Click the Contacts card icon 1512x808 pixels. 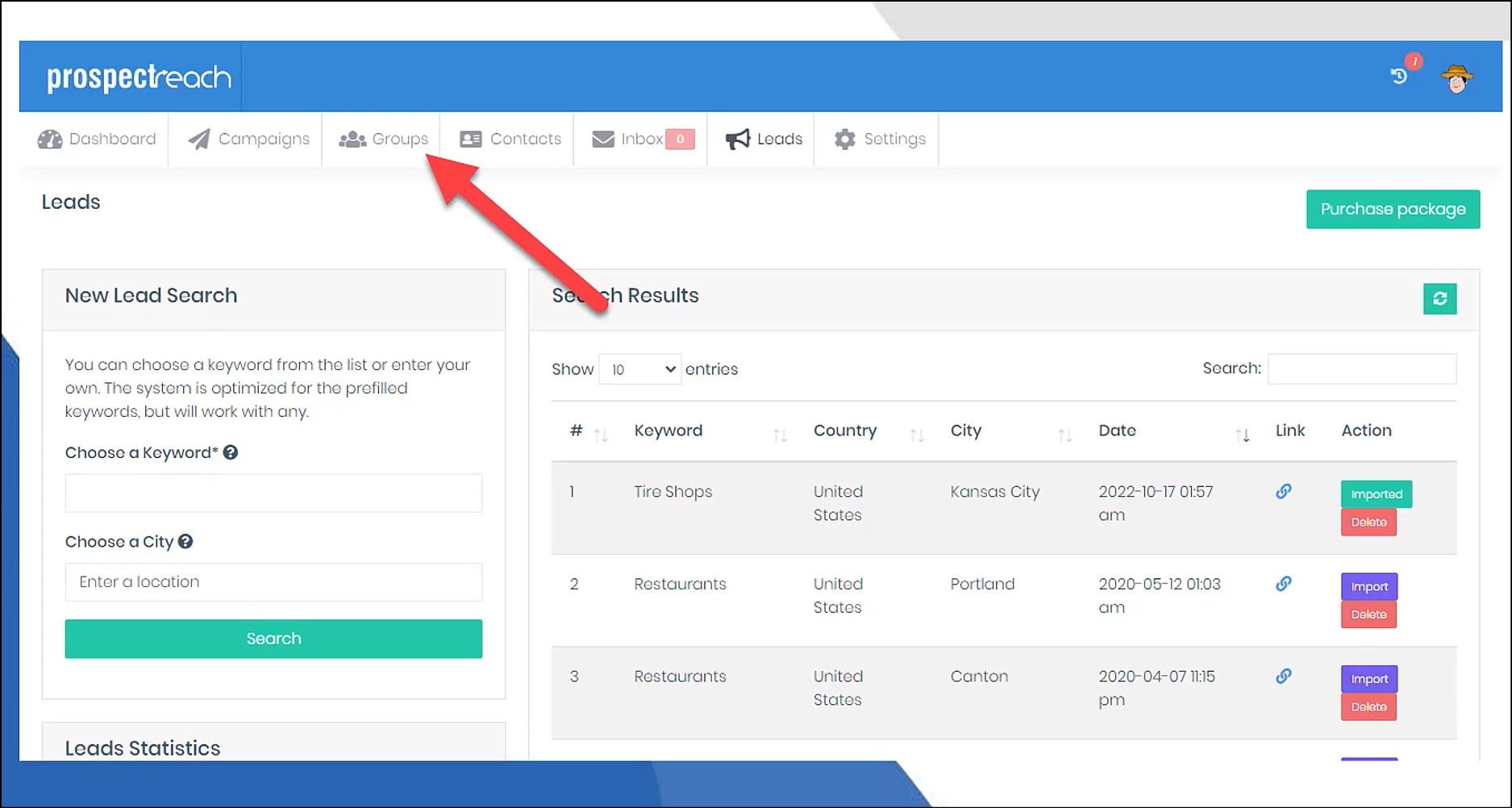(471, 140)
